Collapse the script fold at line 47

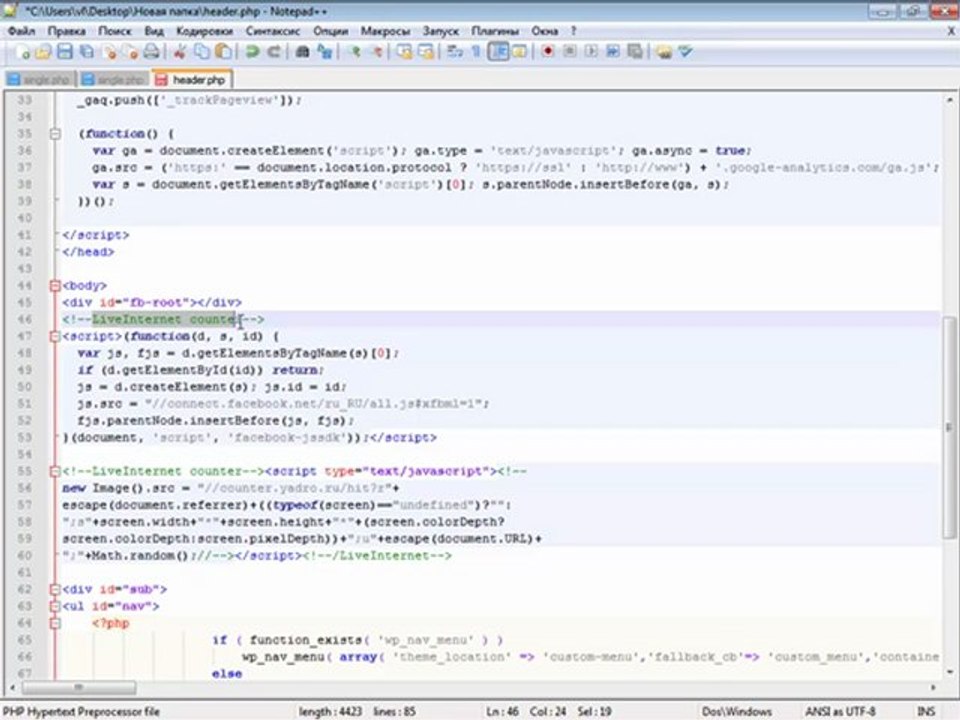[55, 336]
